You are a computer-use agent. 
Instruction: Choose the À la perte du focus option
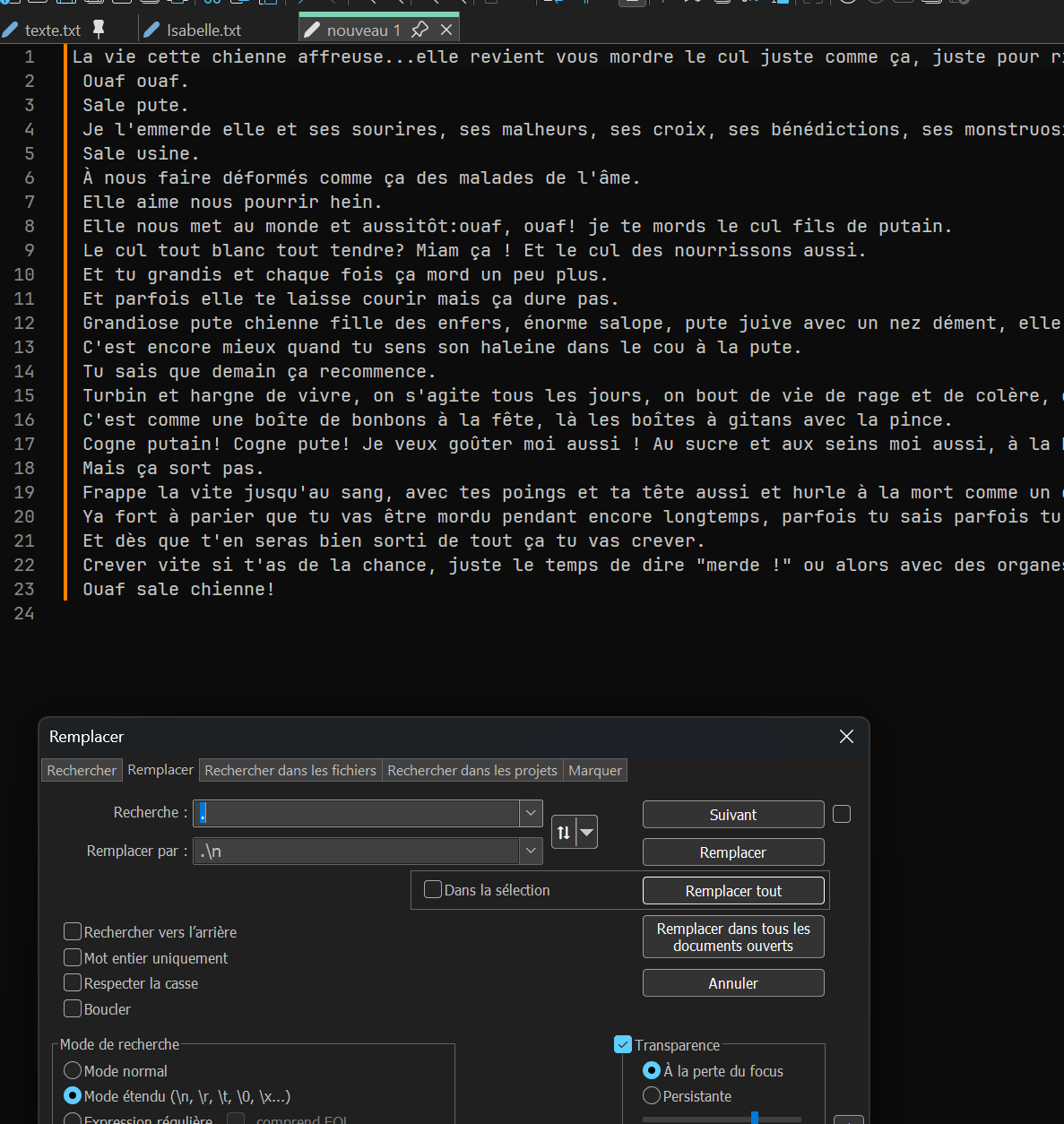(652, 1070)
